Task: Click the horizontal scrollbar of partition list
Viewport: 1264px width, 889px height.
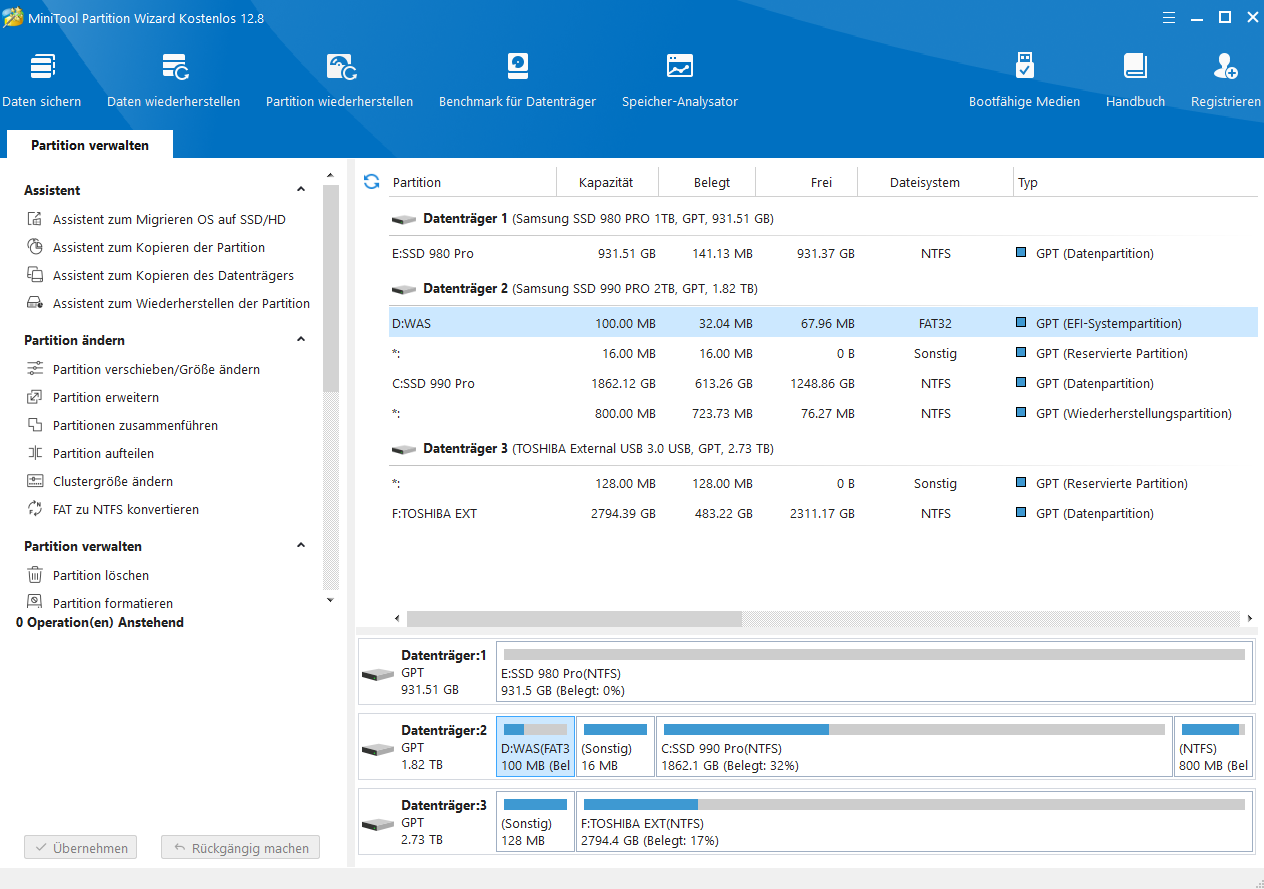Action: click(x=574, y=619)
